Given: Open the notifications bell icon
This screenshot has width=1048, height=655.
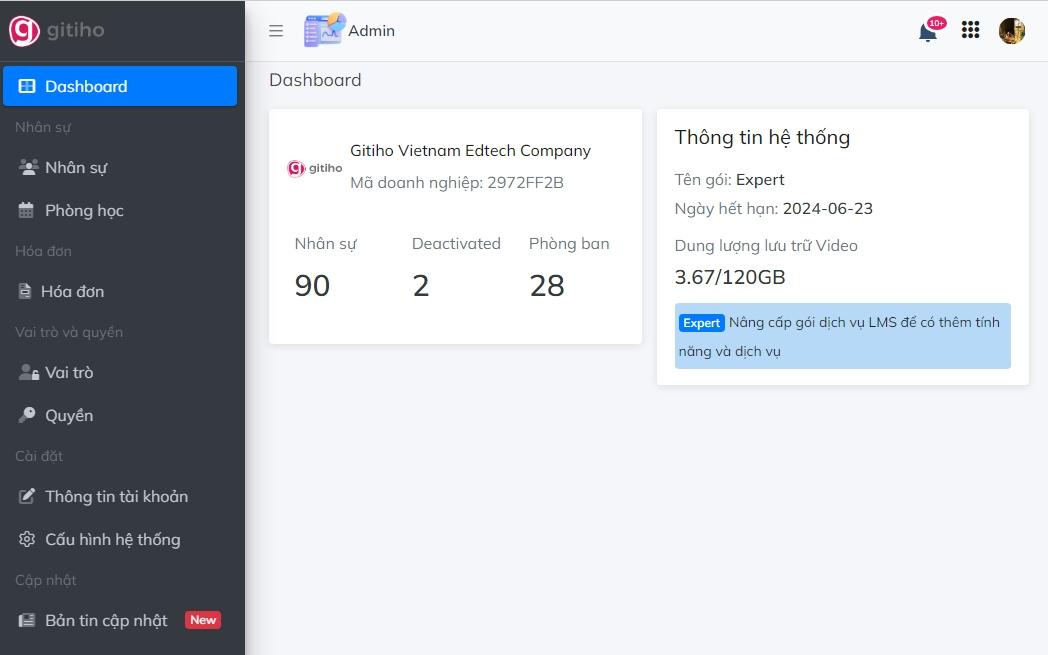Looking at the screenshot, I should point(928,31).
